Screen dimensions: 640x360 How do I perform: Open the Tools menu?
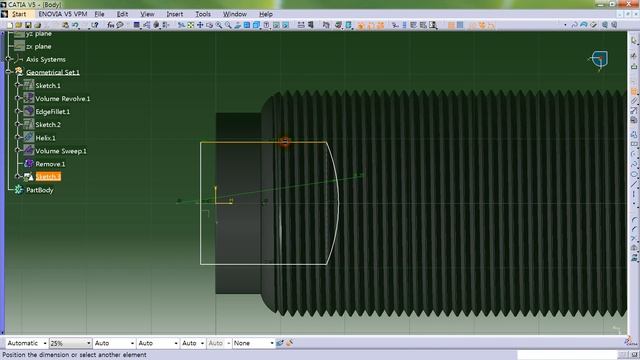coord(203,14)
